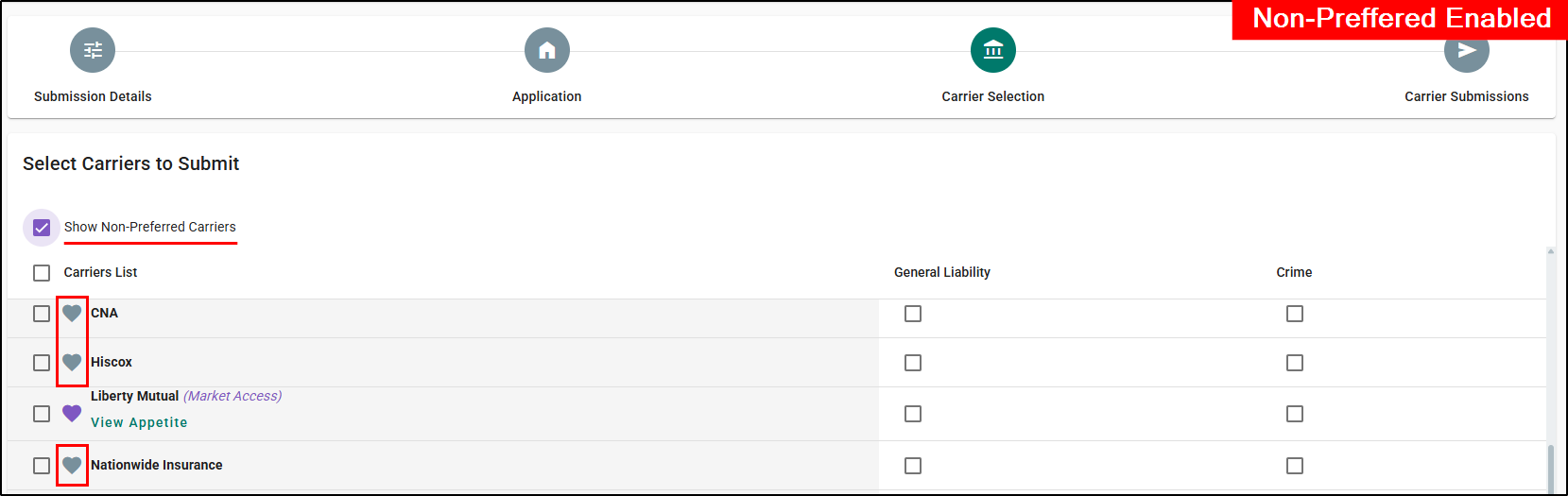This screenshot has height=496, width=1568.
Task: Check Nationwide Insurance General Liability box
Action: pyautogui.click(x=913, y=466)
